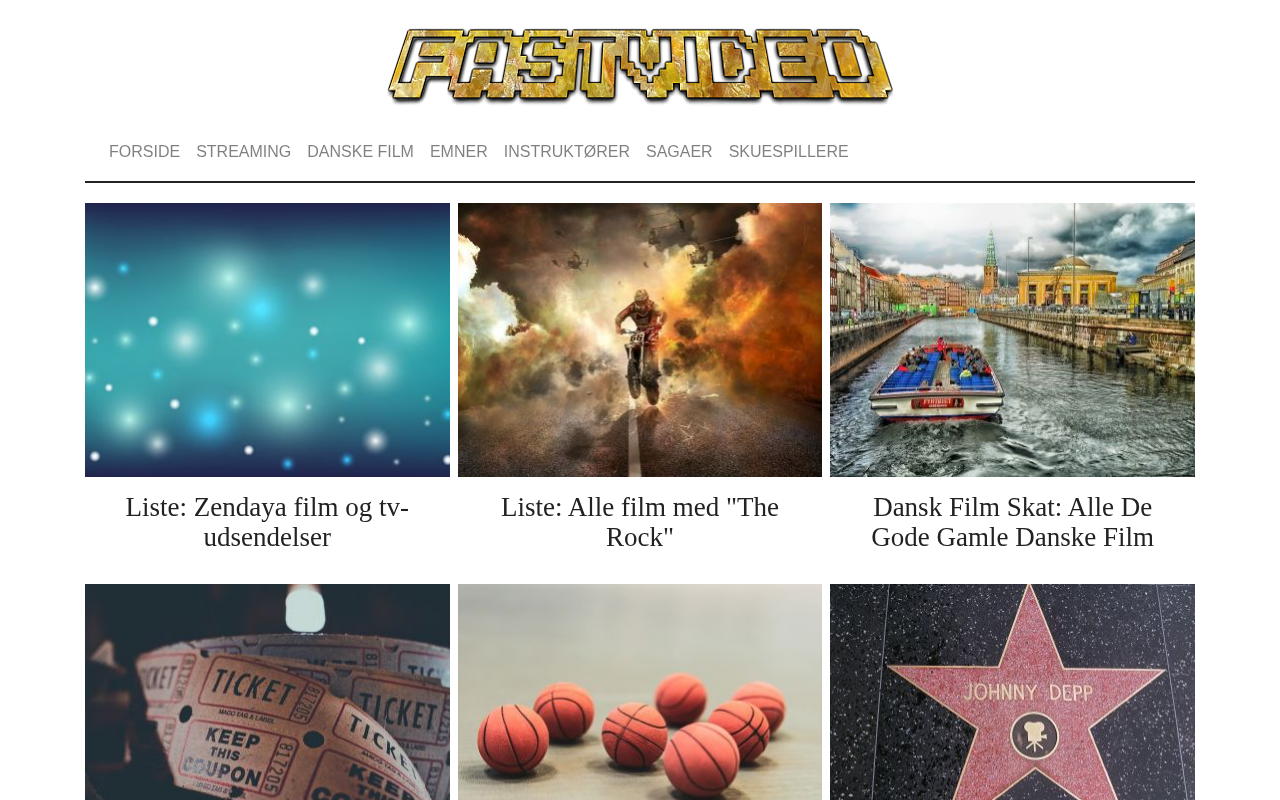Open 'Liste: Zendaya film og tv-udsendelser' link
This screenshot has width=1280, height=800.
click(x=267, y=522)
